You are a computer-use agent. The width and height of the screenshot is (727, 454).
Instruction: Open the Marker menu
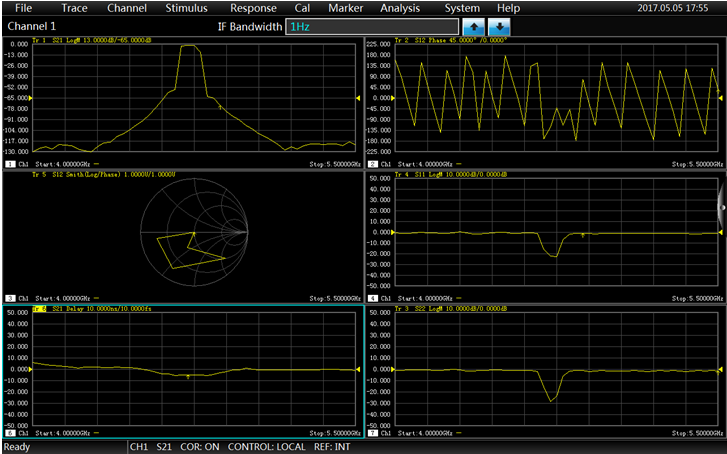344,8
